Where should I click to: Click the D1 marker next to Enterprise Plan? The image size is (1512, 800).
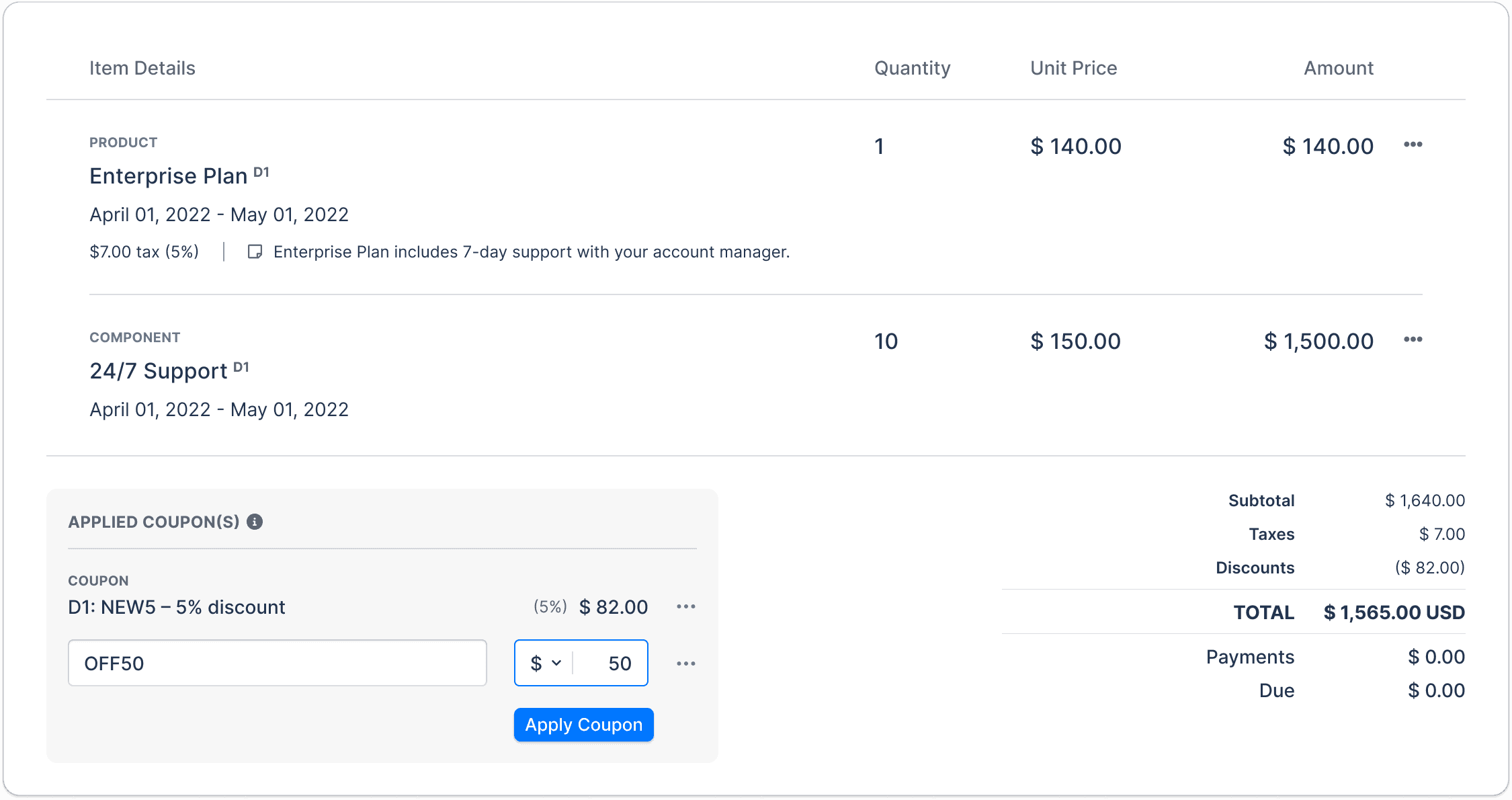tap(261, 172)
